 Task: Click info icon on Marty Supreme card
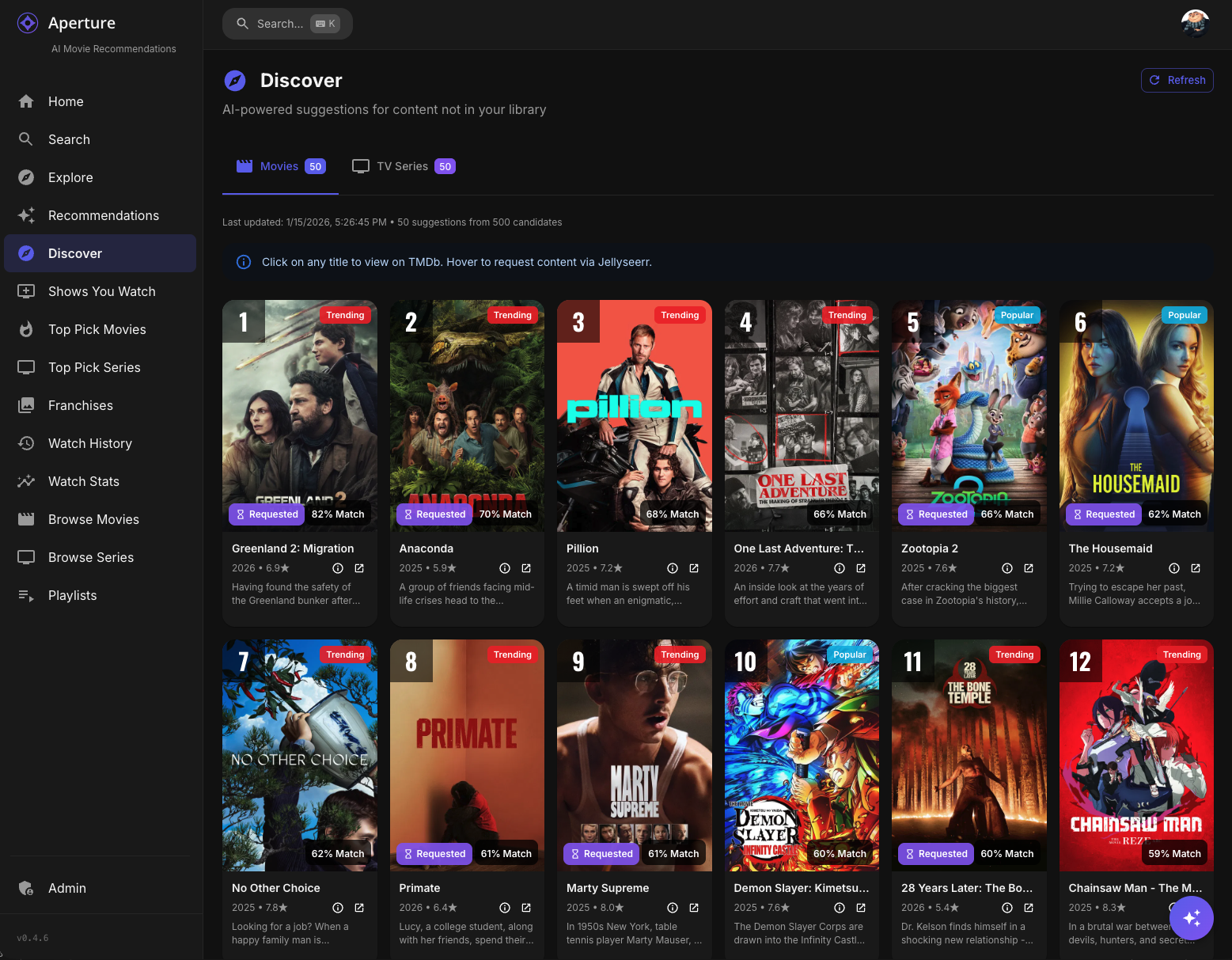(673, 908)
